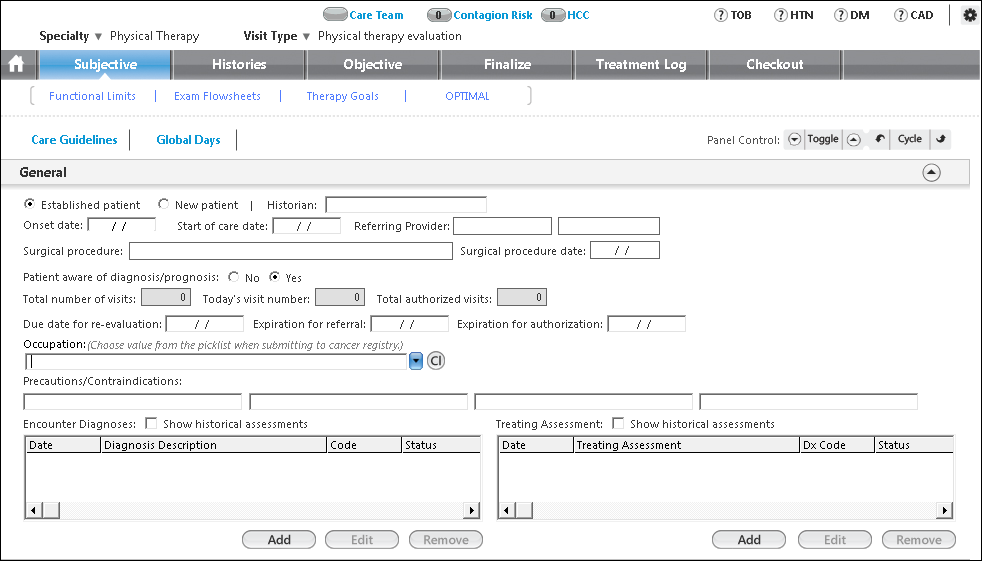Cycle panels backward with the left curved arrow
Screen dimensions: 982x561
(879, 139)
